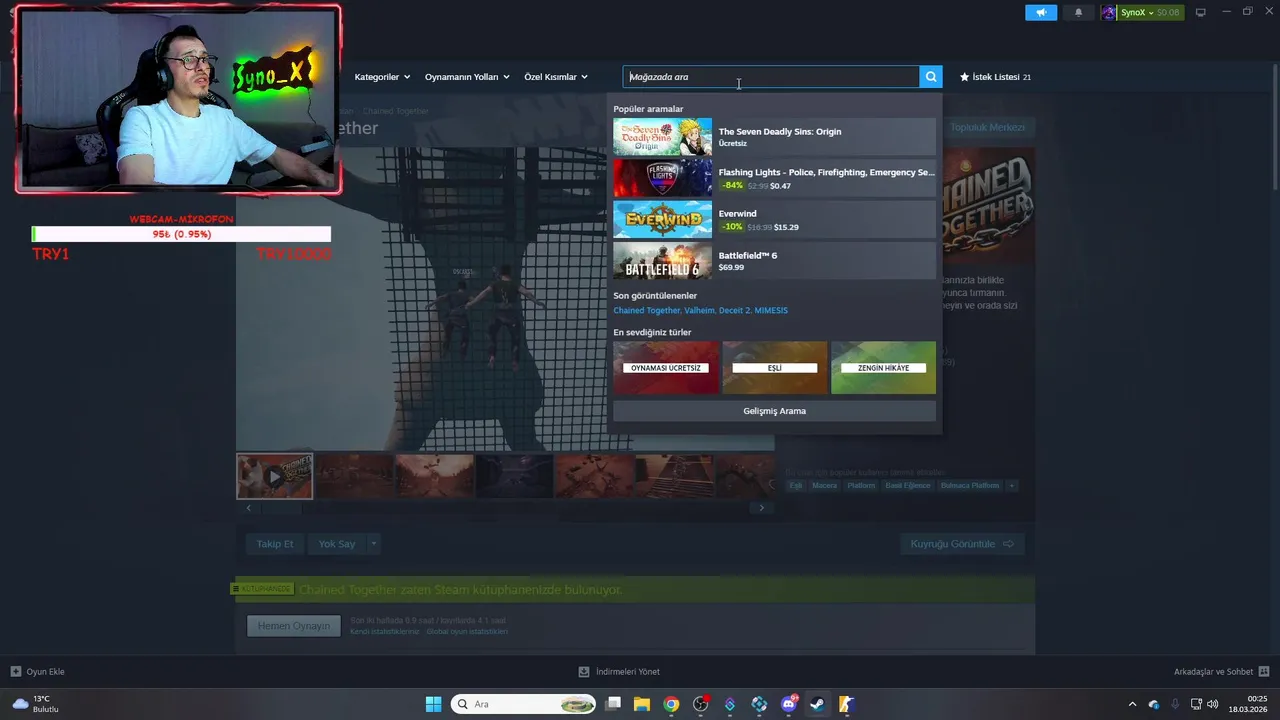
Task: Open the Kategoriler dropdown menu
Action: click(382, 77)
